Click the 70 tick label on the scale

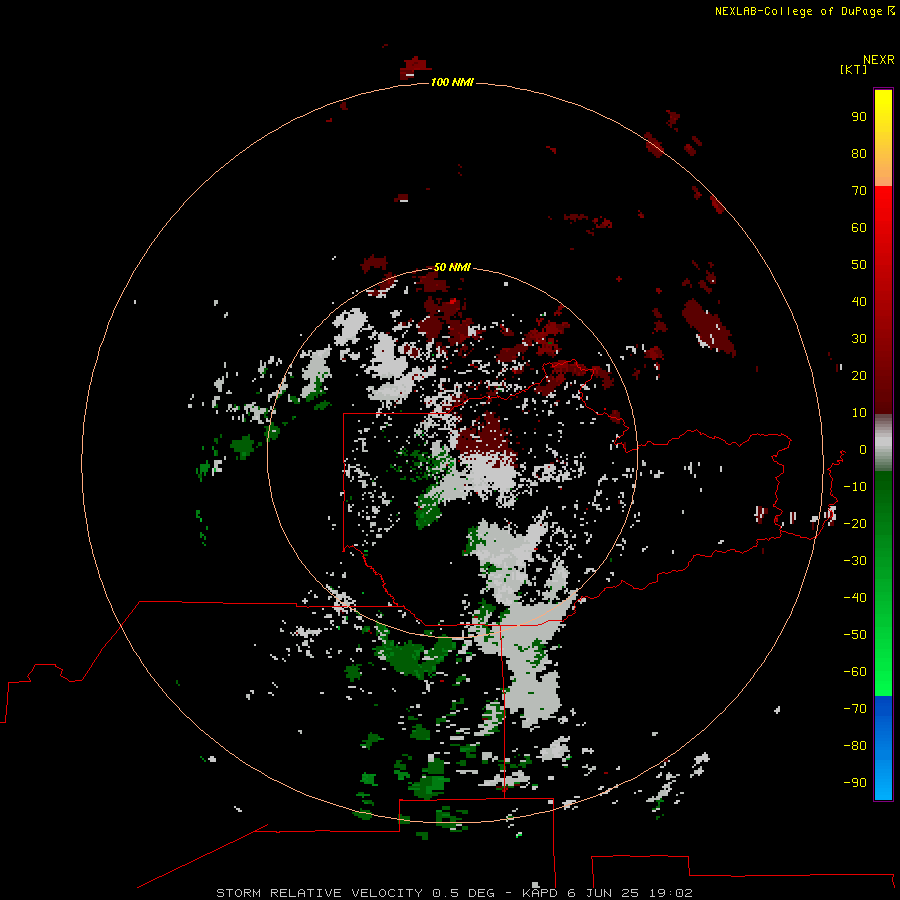tap(859, 191)
